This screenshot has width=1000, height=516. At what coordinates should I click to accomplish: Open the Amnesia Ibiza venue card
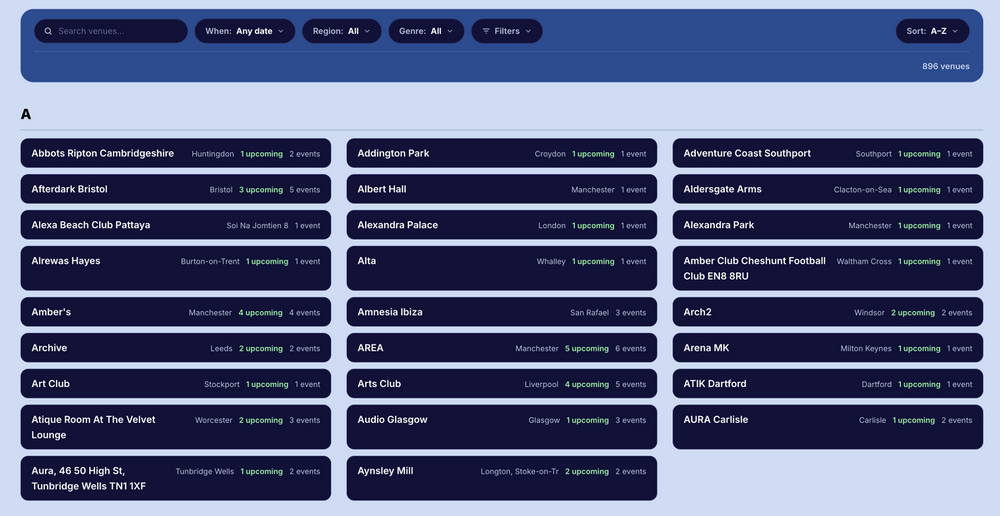tap(502, 312)
